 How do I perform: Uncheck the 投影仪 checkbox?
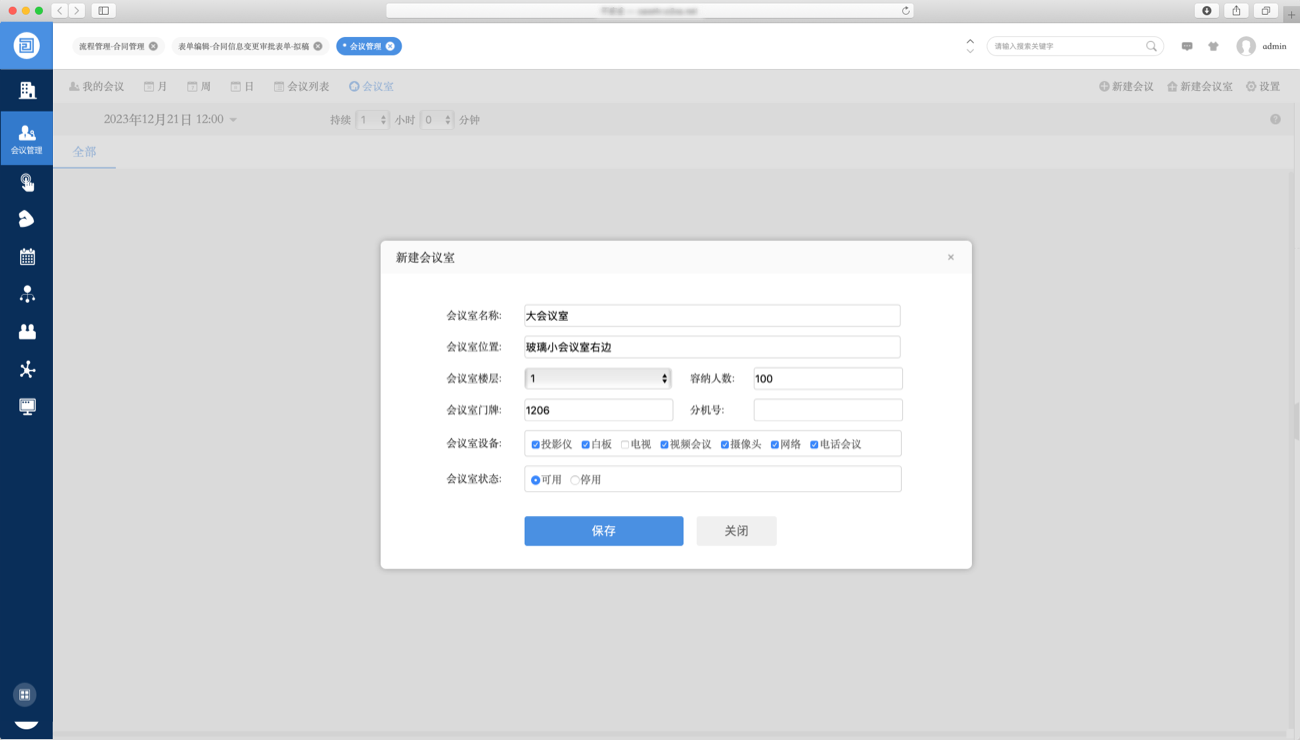[536, 444]
